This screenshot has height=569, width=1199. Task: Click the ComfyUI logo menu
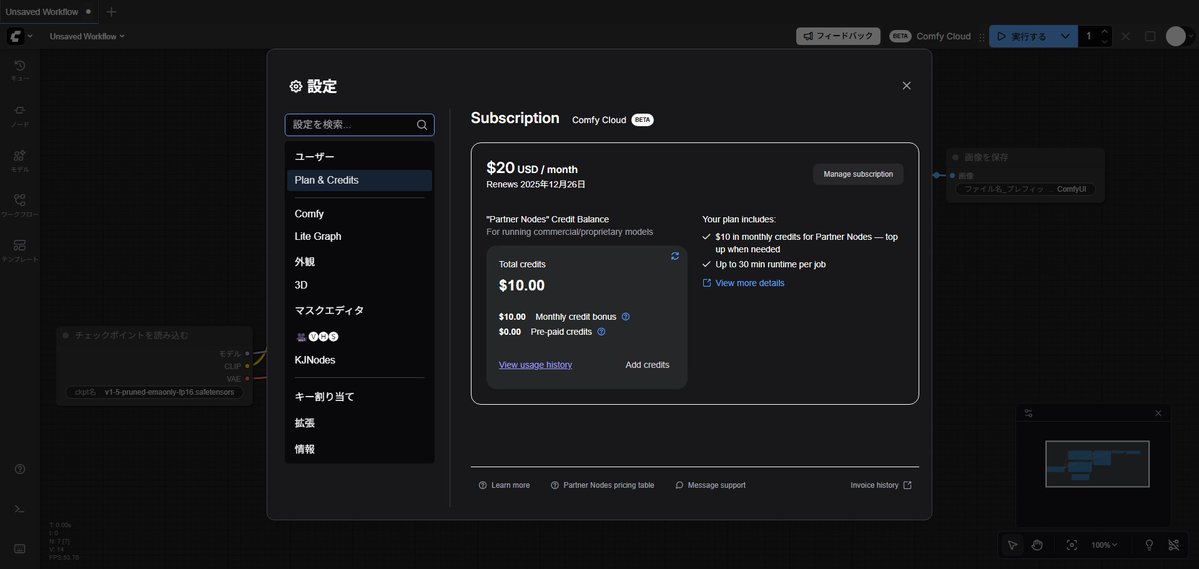tap(20, 36)
